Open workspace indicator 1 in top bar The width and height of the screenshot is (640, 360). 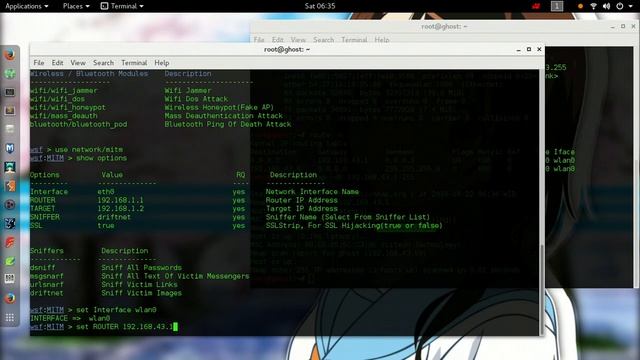point(557,6)
